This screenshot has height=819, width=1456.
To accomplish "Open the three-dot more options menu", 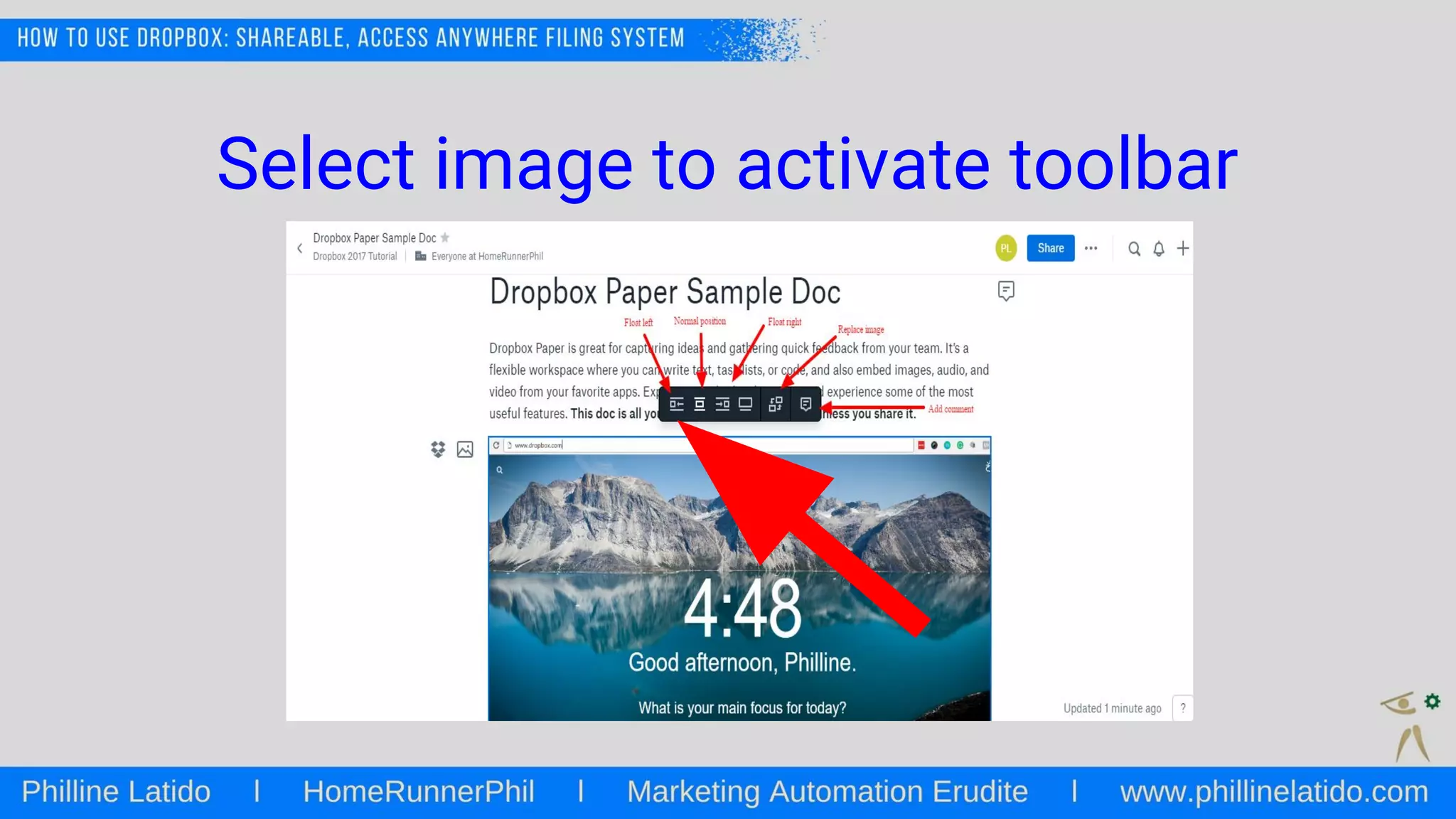I will click(x=1091, y=248).
